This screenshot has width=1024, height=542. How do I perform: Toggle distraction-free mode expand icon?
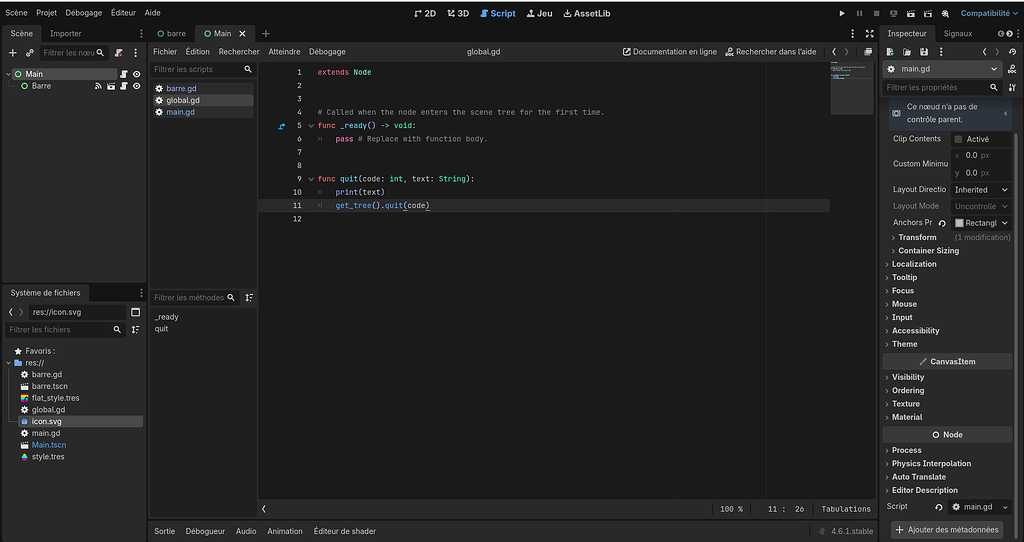(x=869, y=33)
